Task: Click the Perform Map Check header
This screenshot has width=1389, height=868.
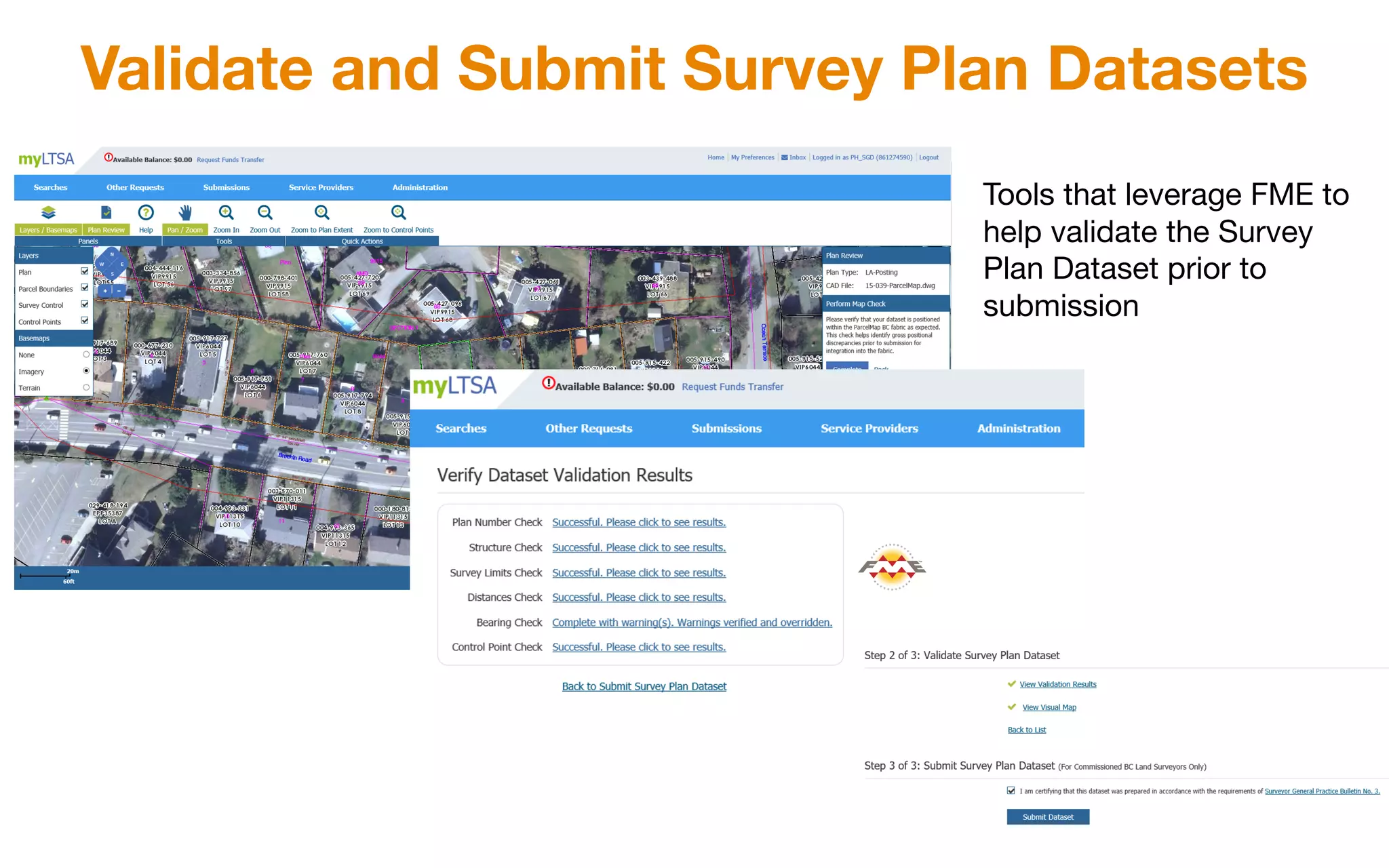Action: (886, 304)
